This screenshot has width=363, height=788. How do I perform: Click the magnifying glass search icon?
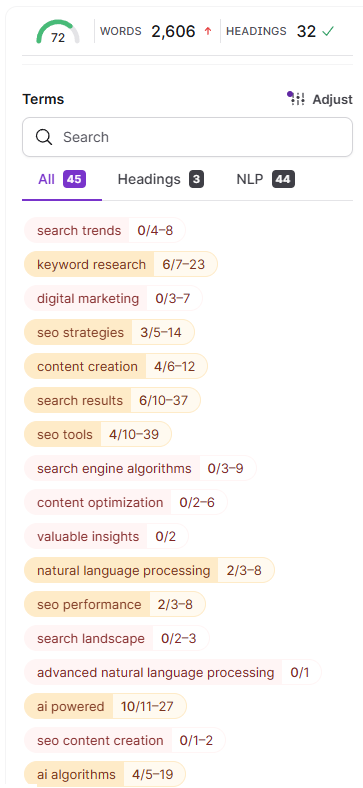pos(44,137)
